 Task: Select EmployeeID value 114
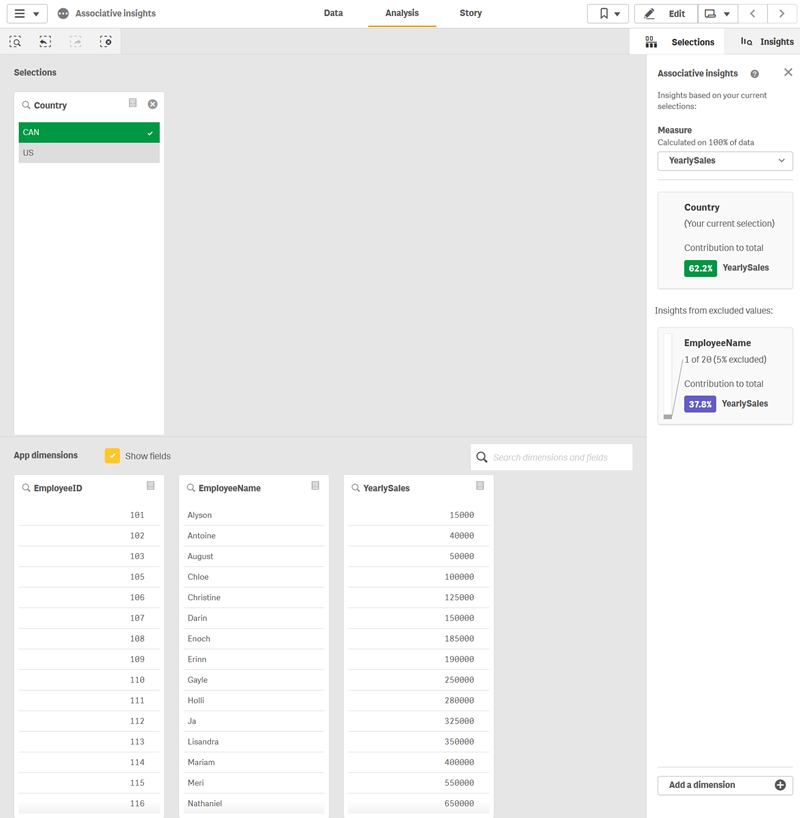tap(89, 762)
